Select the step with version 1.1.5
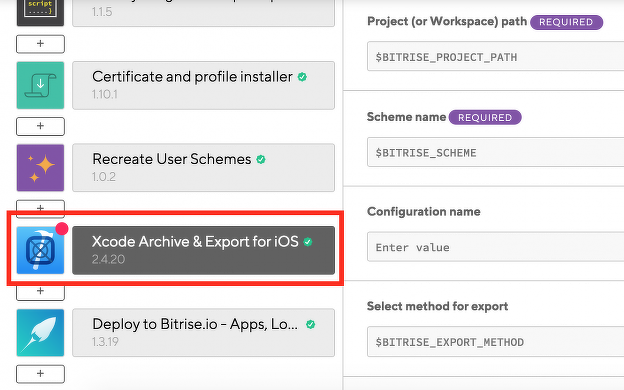624x390 pixels. pyautogui.click(x=203, y=13)
